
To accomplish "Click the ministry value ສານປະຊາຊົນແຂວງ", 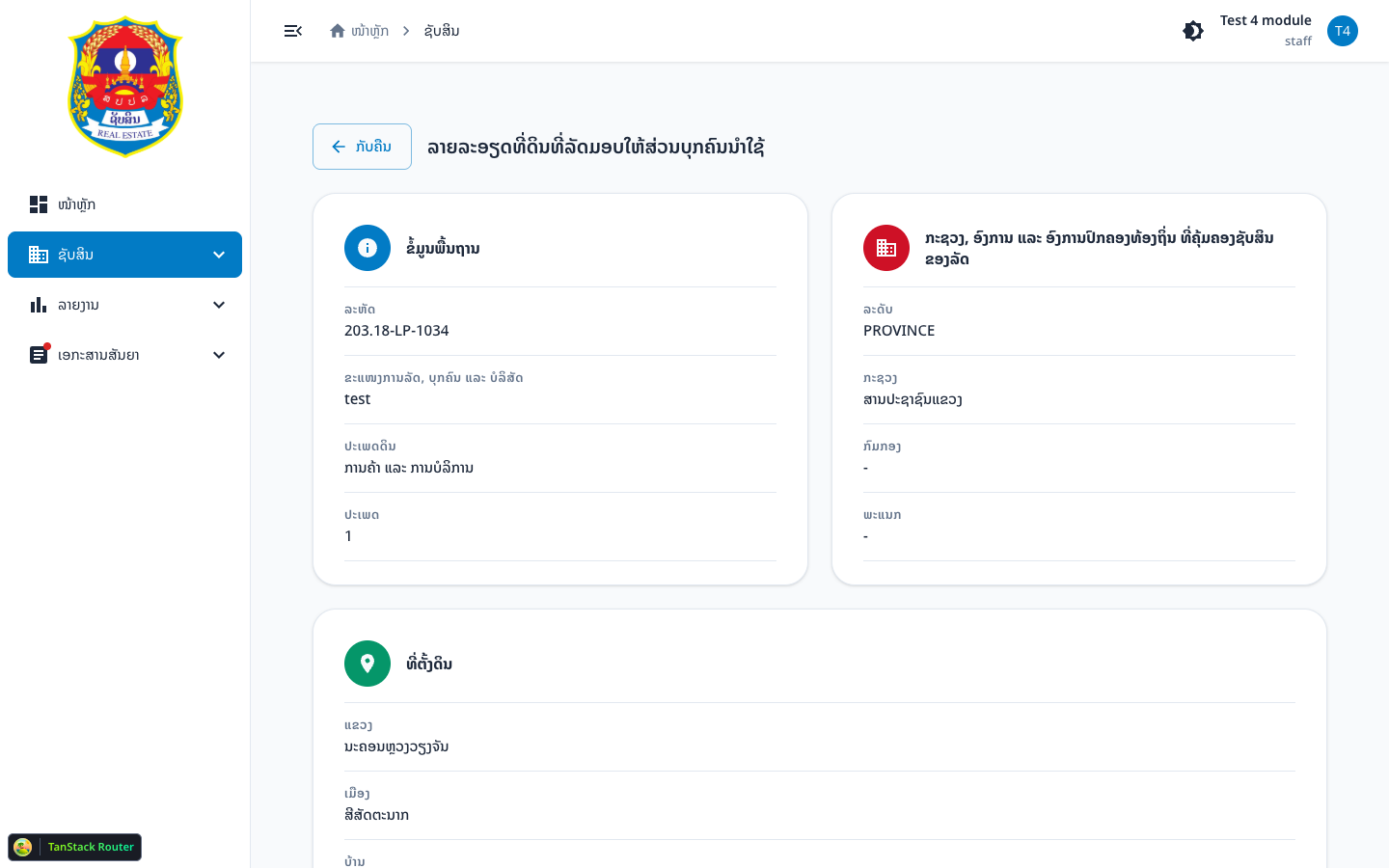I will [912, 399].
